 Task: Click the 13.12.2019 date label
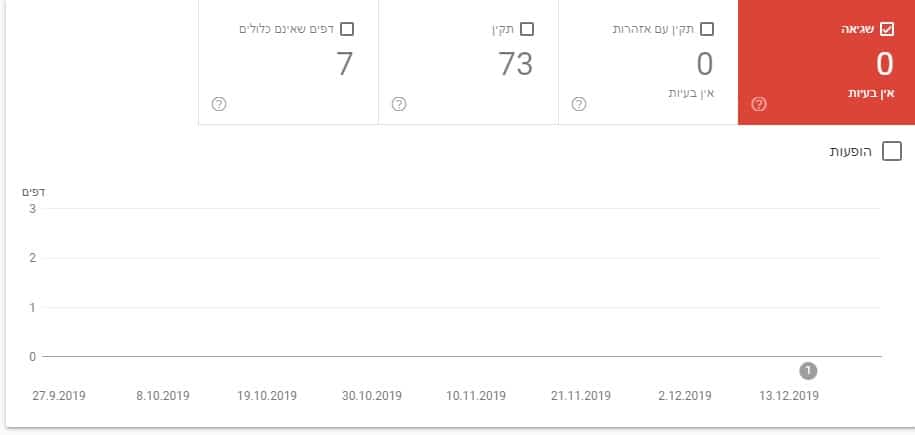pyautogui.click(x=789, y=396)
